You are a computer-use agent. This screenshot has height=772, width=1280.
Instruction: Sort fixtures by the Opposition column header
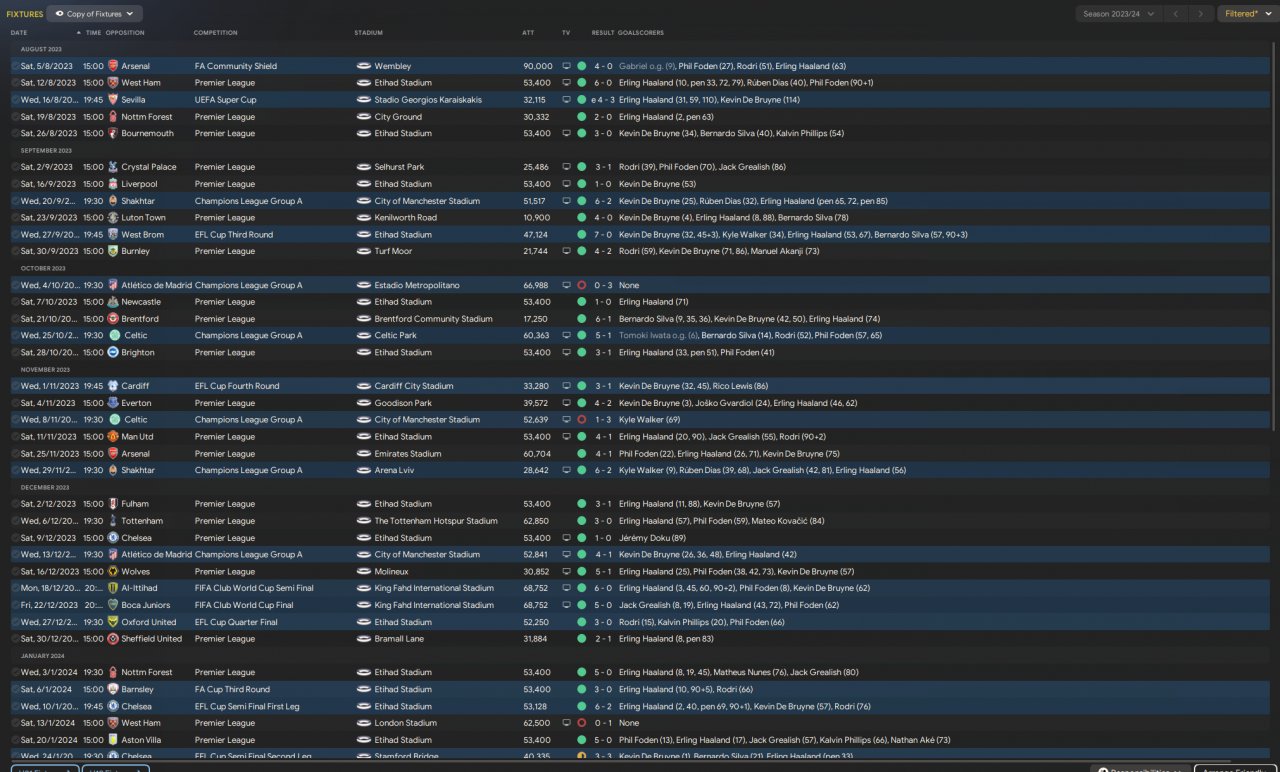(x=125, y=33)
